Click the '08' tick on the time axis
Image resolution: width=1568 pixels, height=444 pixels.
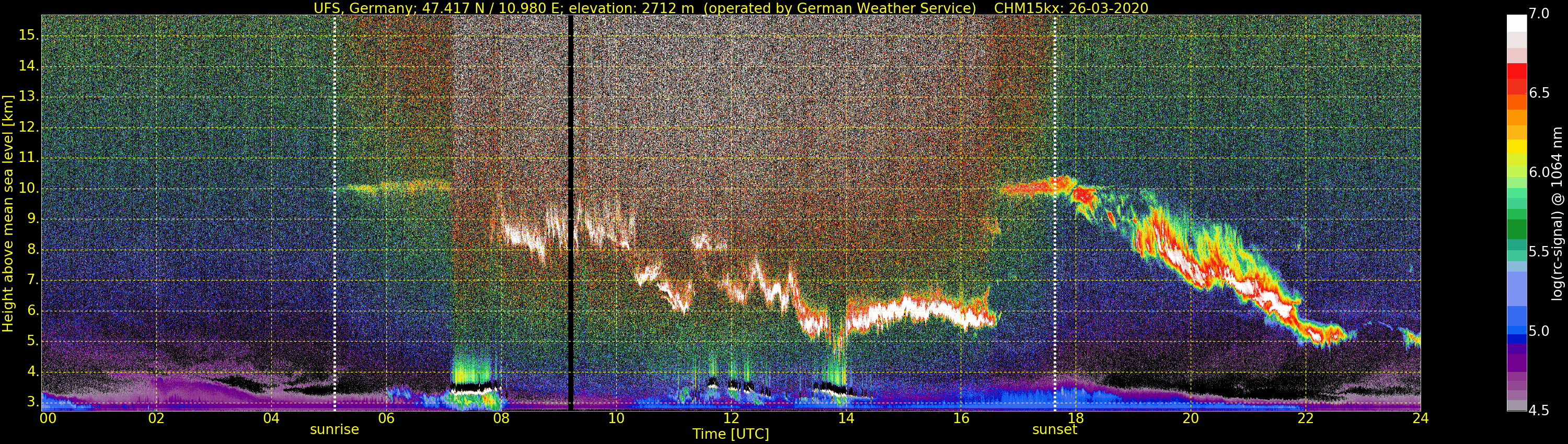pyautogui.click(x=501, y=418)
